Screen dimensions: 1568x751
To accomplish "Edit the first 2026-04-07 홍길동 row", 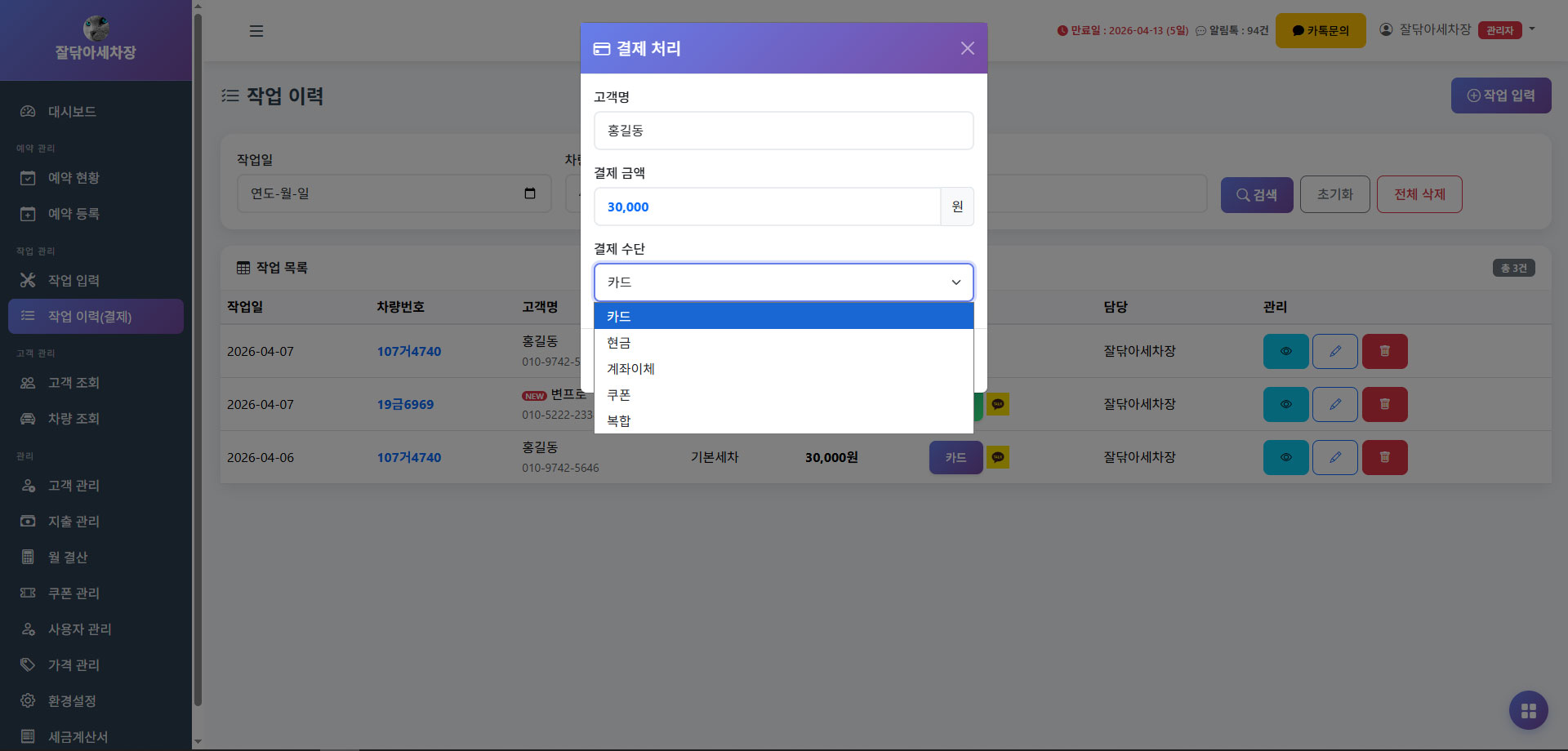I will point(1334,351).
